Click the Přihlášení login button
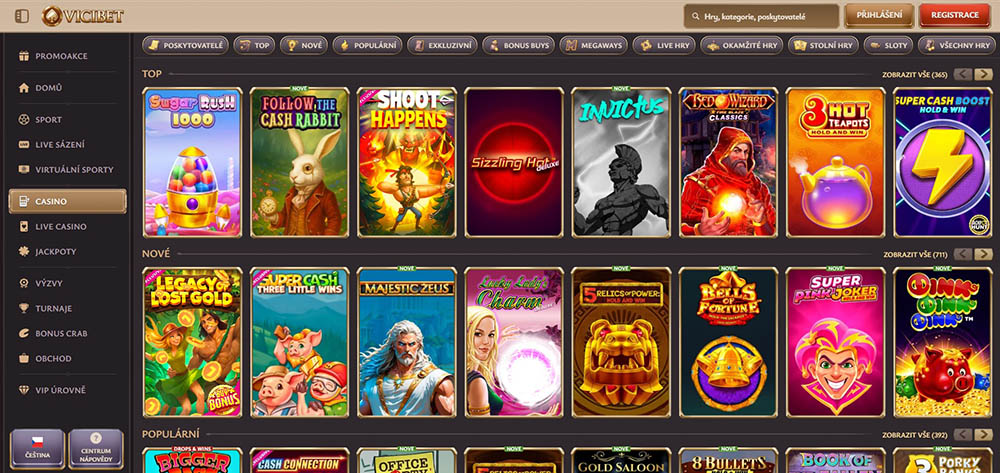 (x=879, y=16)
